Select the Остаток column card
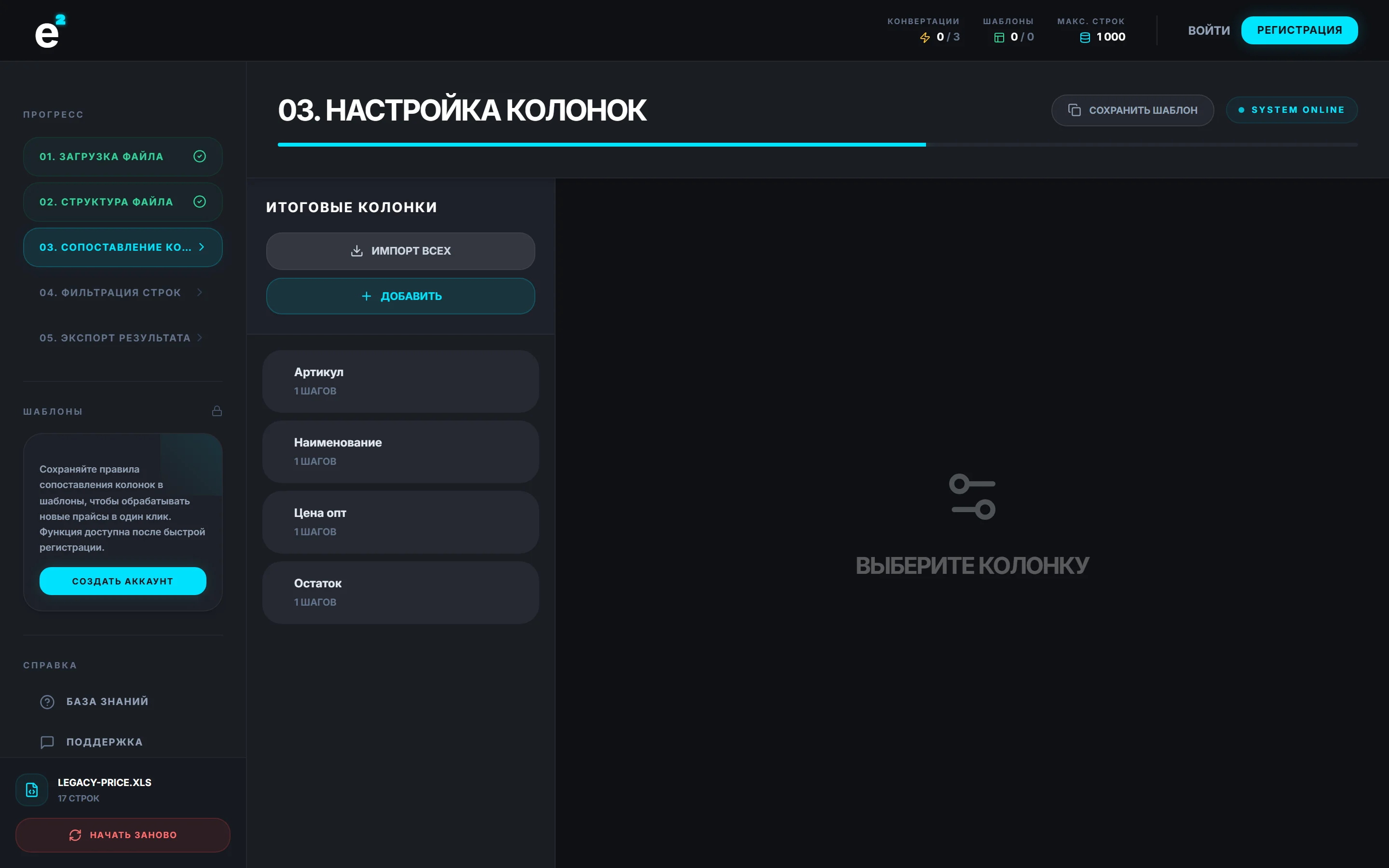1389x868 pixels. tap(401, 593)
